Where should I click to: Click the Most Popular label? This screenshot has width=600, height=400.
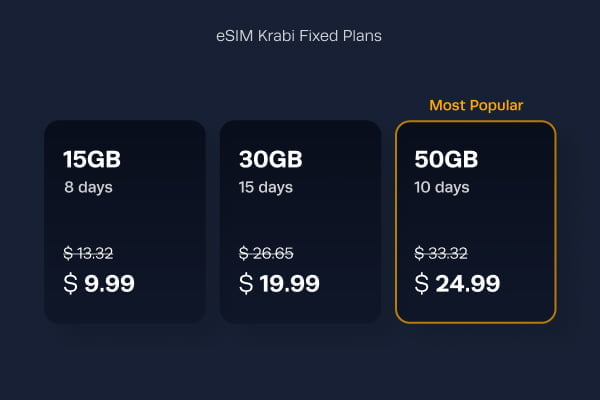click(476, 105)
